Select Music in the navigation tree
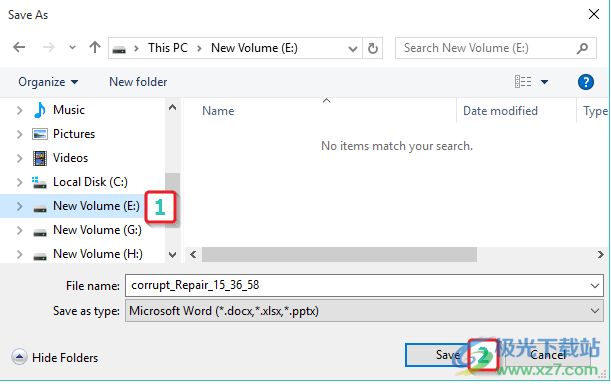 pyautogui.click(x=69, y=110)
